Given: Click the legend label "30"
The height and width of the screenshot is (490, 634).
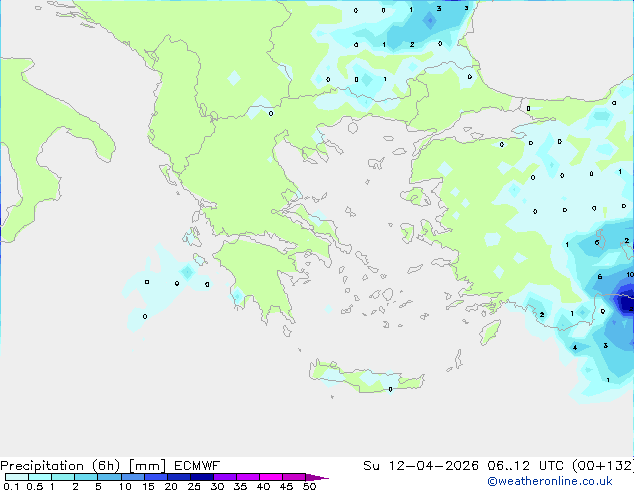Looking at the screenshot, I should tap(217, 486).
